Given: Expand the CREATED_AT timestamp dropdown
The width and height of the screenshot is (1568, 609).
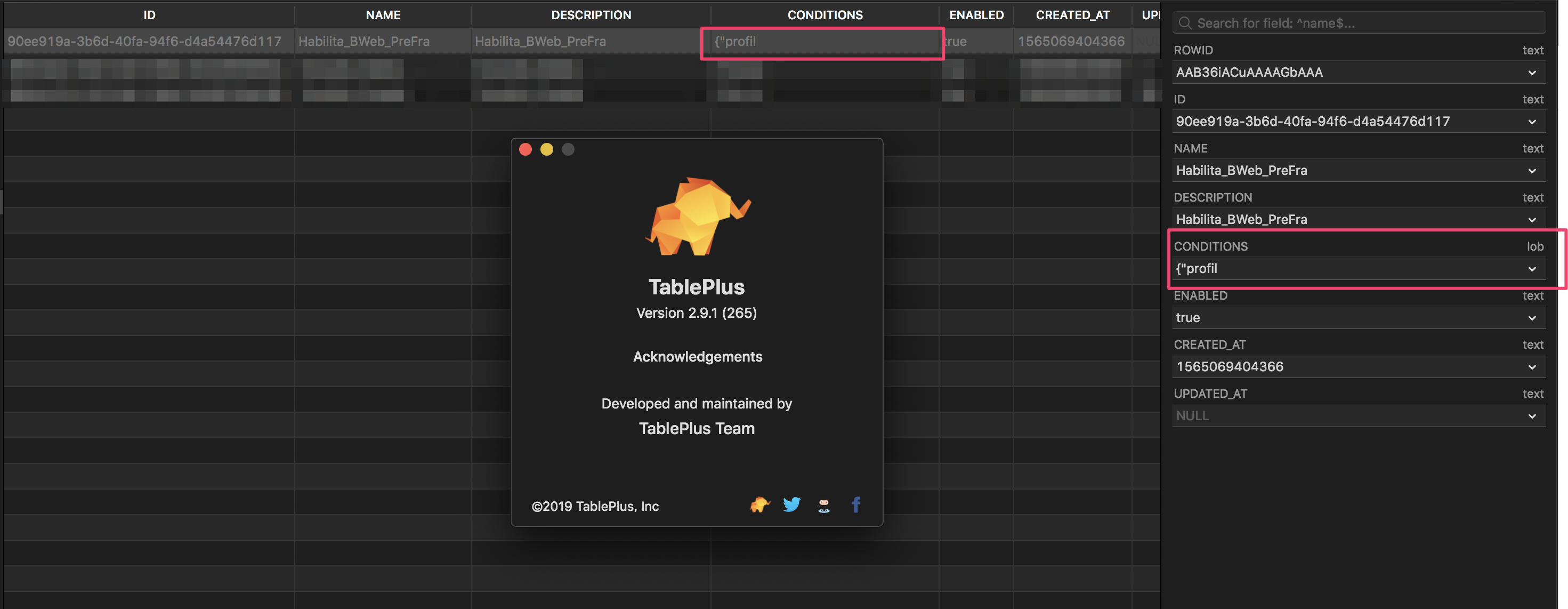Looking at the screenshot, I should (x=1532, y=366).
